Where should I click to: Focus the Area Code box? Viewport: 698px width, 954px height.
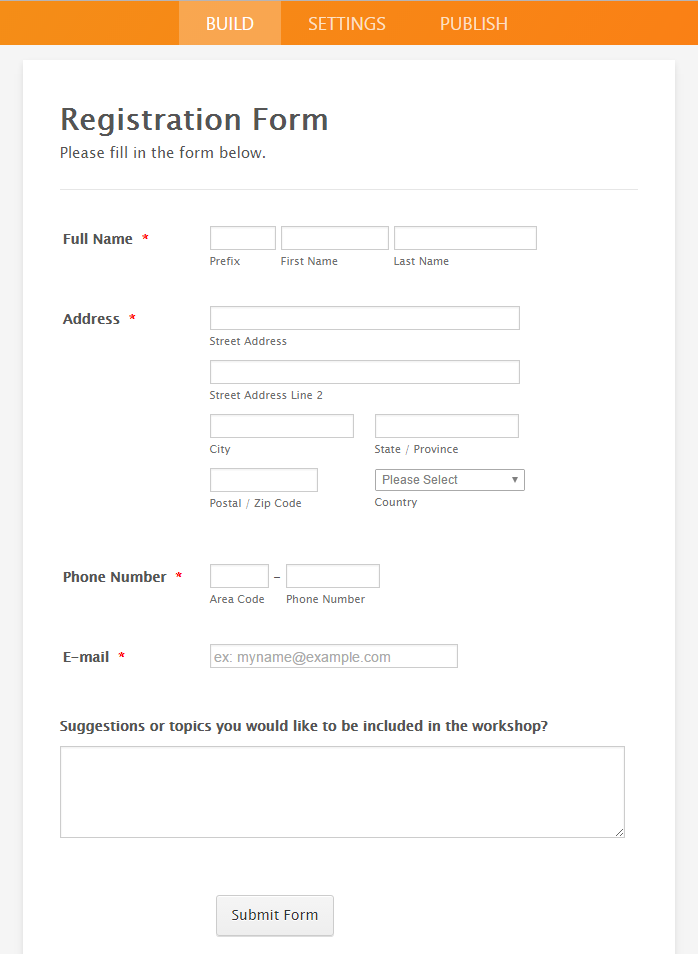(x=239, y=576)
